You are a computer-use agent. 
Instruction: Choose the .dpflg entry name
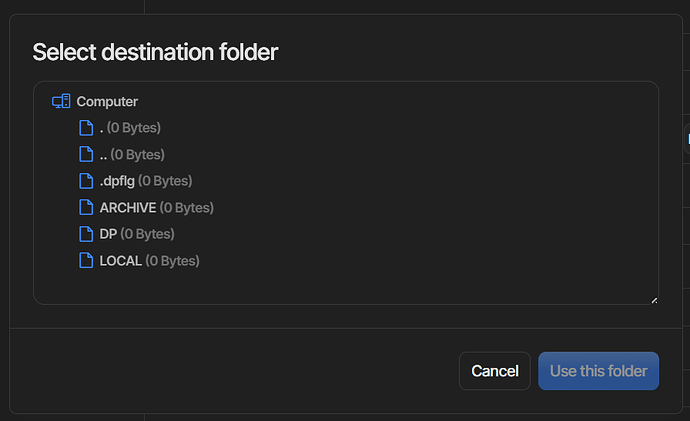pos(117,181)
